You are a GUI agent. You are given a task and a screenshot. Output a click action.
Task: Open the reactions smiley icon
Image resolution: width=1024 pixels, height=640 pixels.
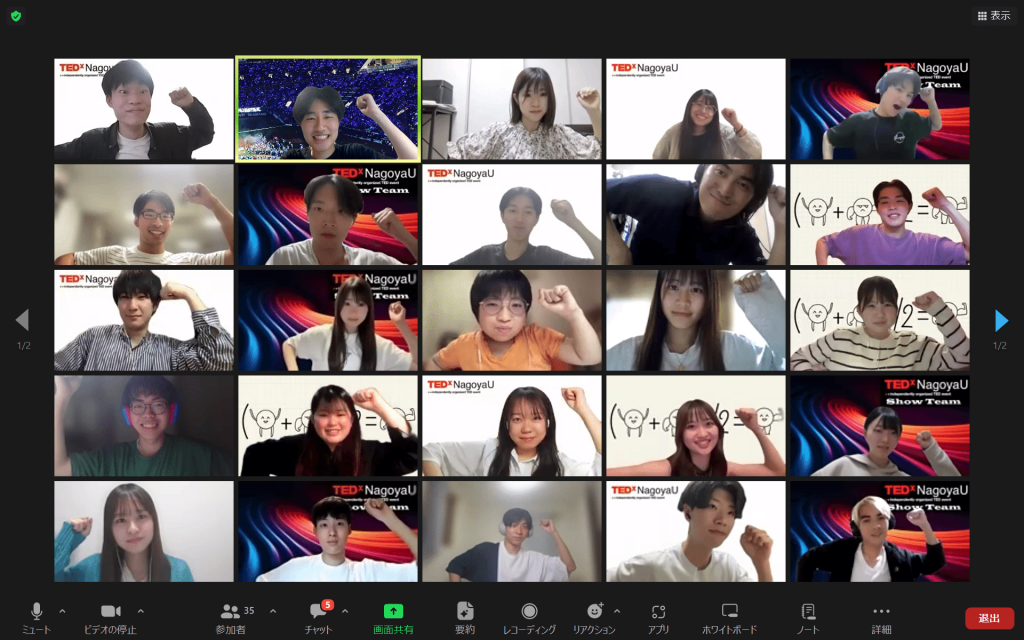tap(595, 611)
